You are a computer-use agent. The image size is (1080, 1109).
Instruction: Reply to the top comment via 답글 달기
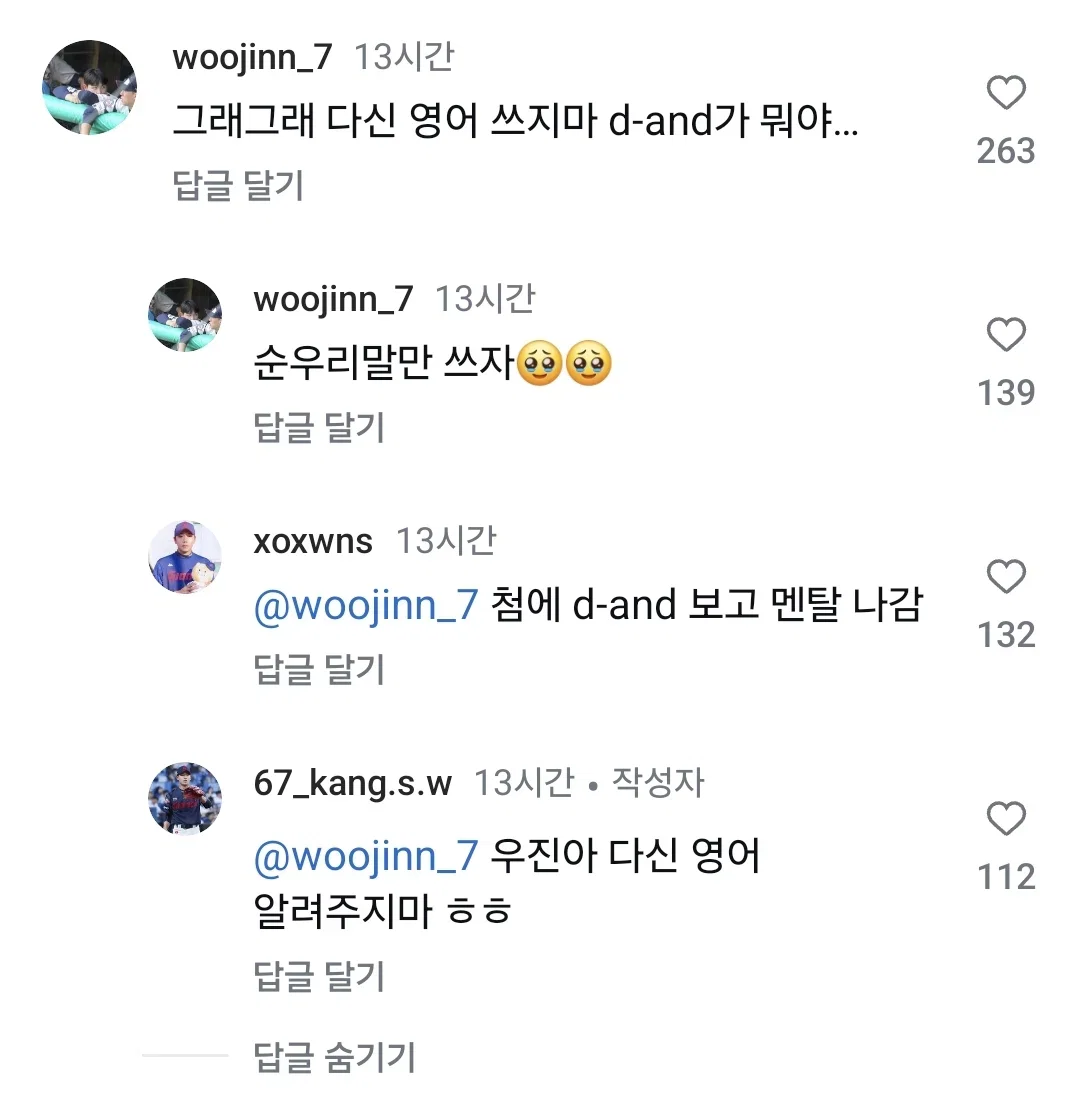[x=238, y=185]
